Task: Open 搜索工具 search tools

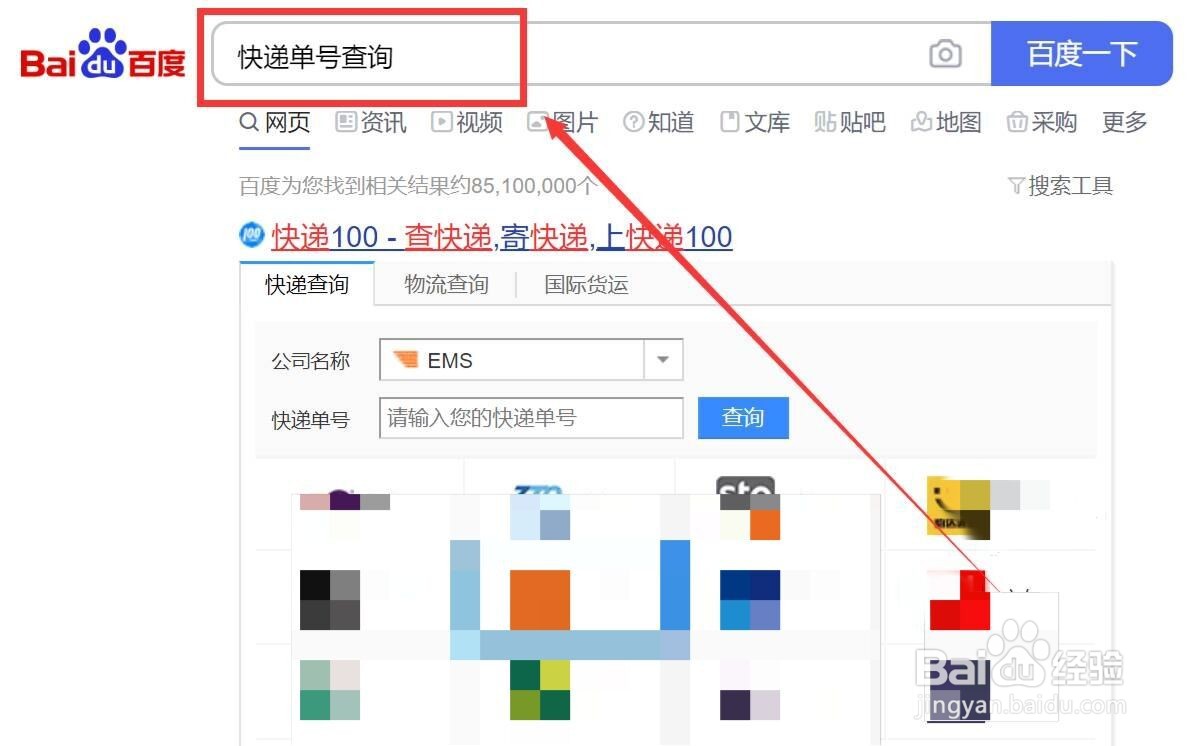Action: pos(1062,185)
